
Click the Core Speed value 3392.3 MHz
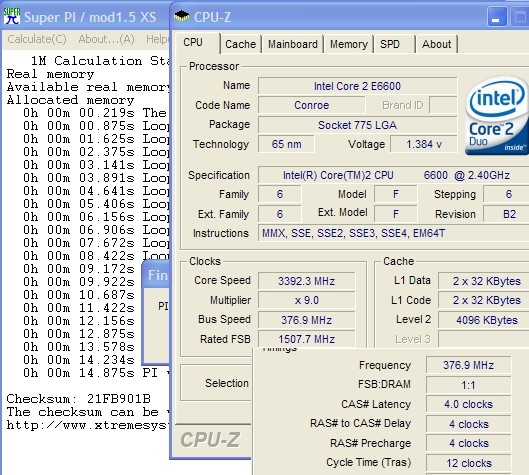pos(307,281)
